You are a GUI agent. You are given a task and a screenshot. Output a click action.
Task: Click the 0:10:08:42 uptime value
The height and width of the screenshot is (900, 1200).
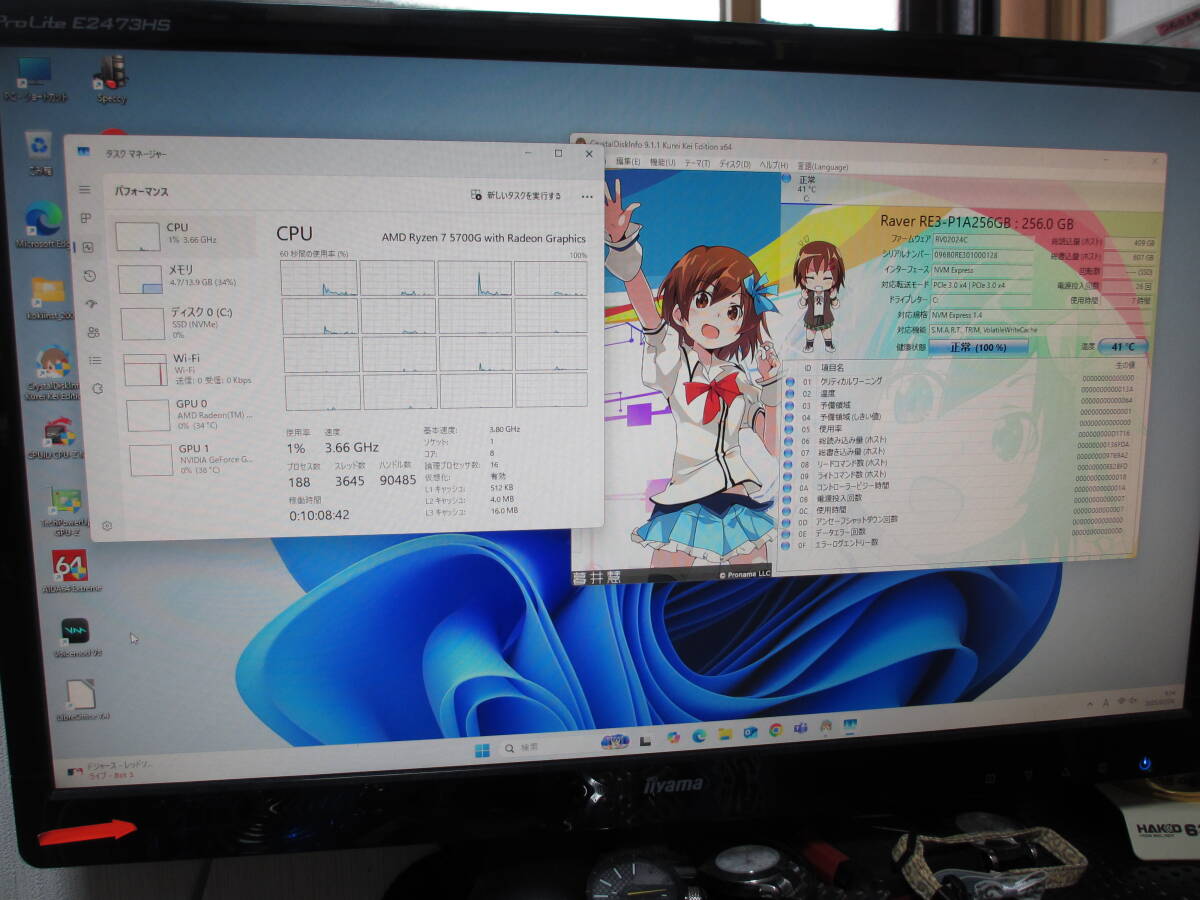pos(320,515)
